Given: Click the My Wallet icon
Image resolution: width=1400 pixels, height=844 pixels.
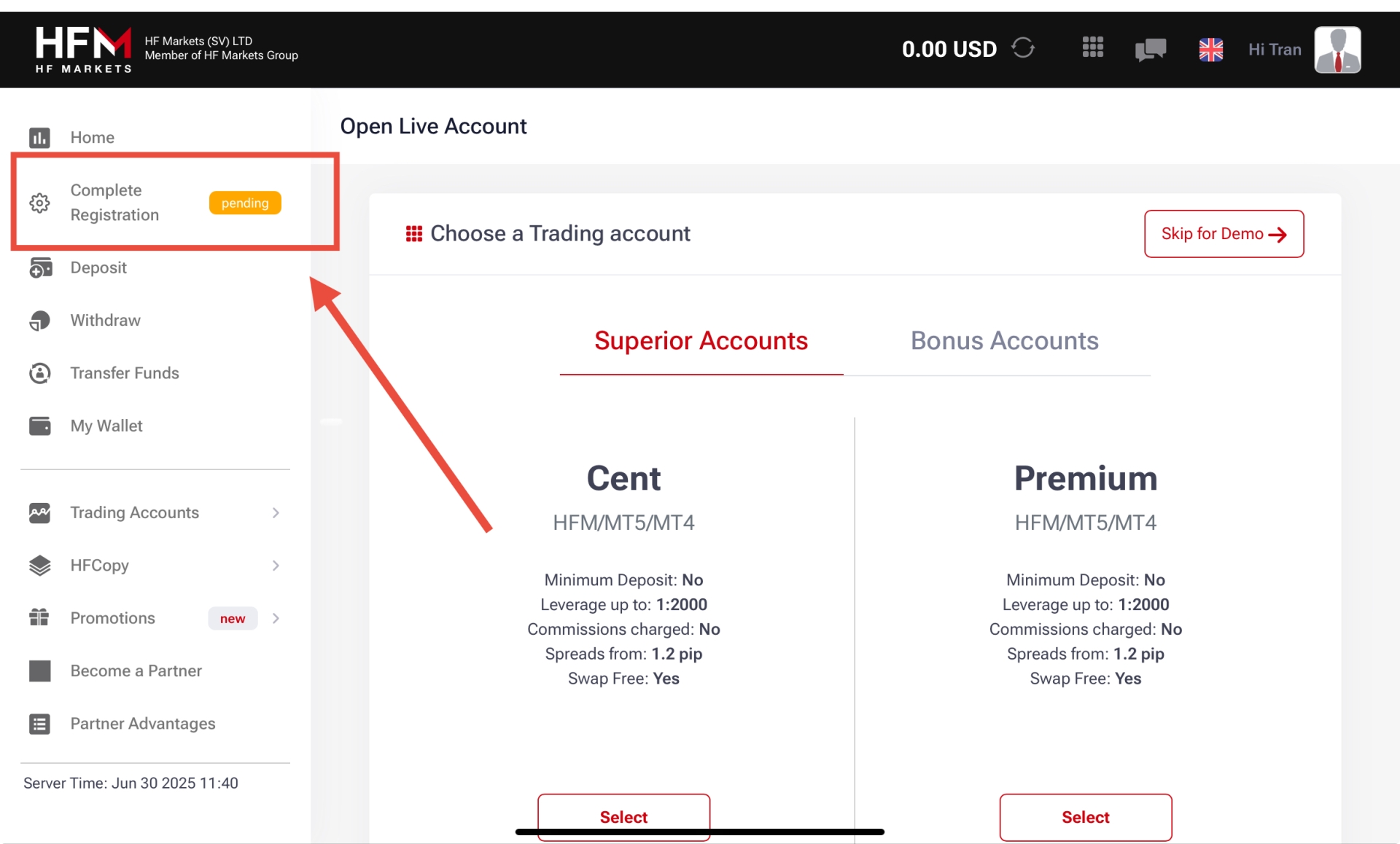Looking at the screenshot, I should point(40,426).
